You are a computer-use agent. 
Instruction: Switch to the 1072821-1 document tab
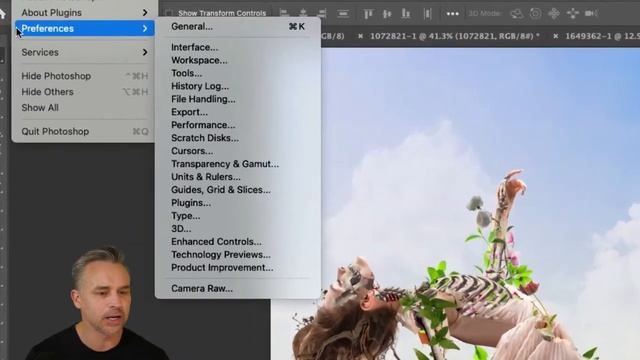pyautogui.click(x=455, y=36)
